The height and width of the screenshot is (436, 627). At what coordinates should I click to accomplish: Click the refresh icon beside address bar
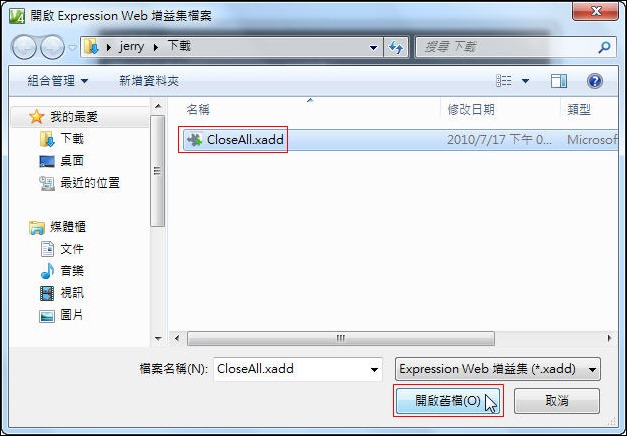coord(396,48)
